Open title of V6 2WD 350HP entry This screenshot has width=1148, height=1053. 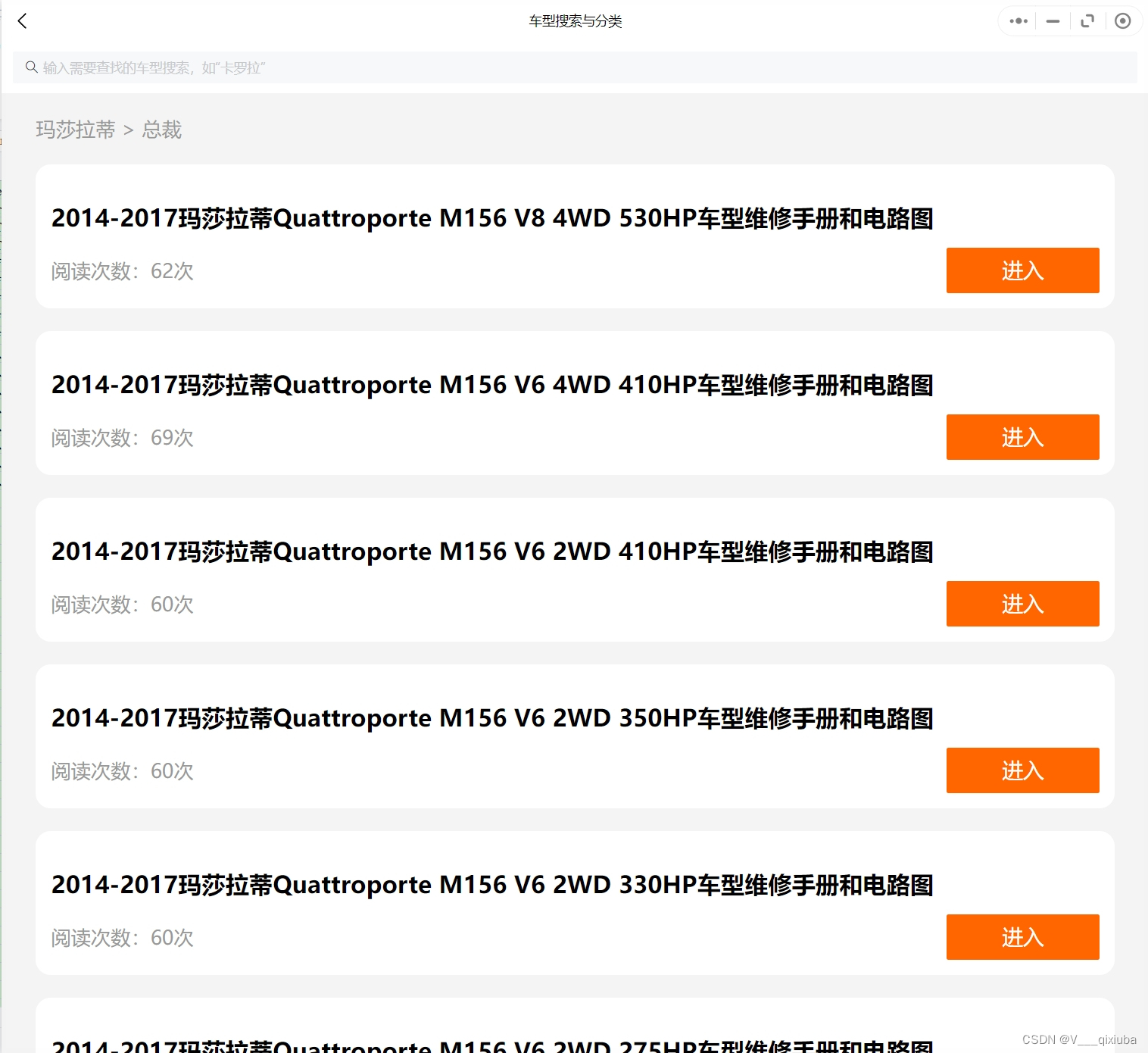pyautogui.click(x=492, y=718)
